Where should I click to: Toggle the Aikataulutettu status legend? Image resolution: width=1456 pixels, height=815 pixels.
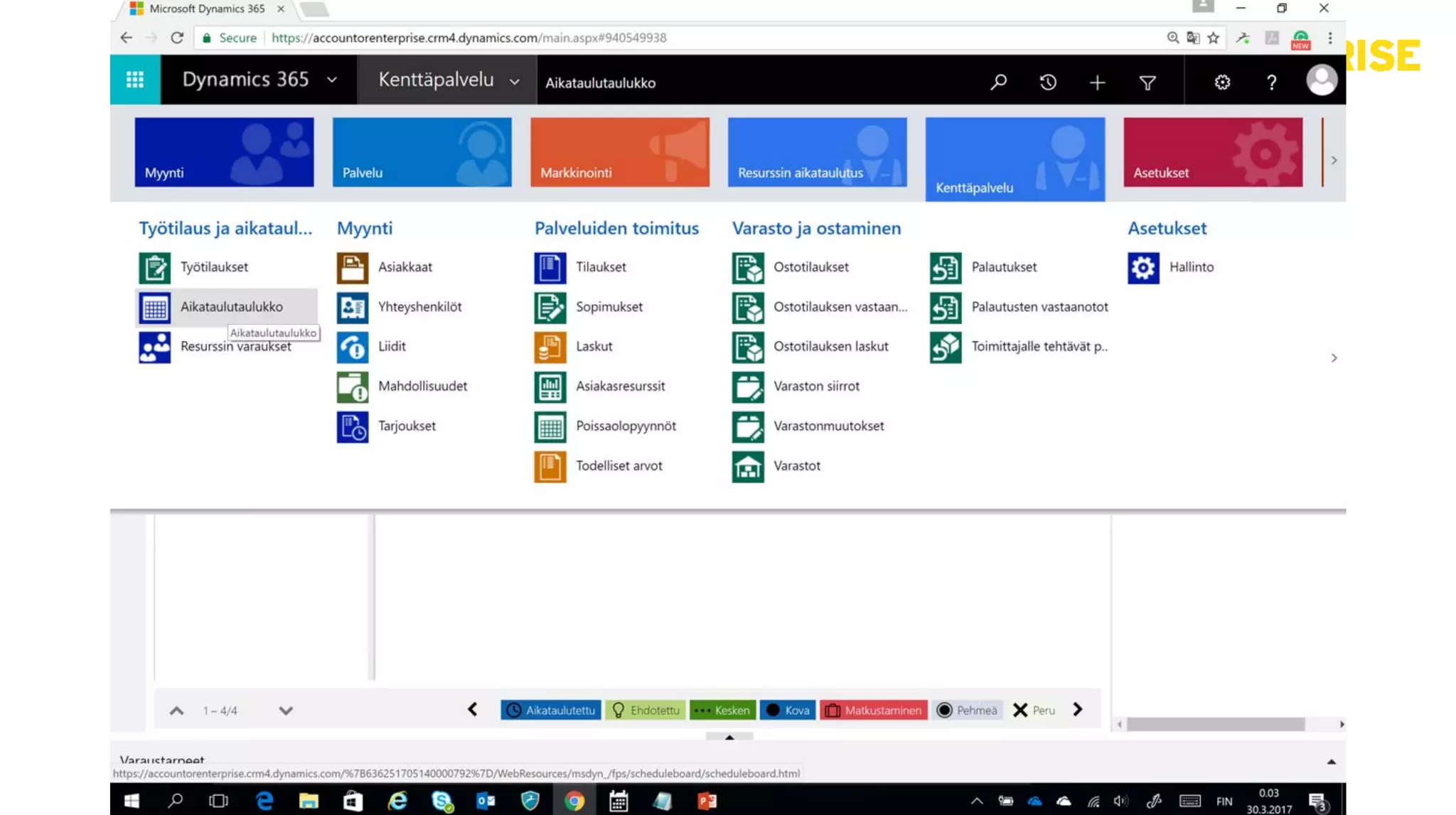[551, 710]
